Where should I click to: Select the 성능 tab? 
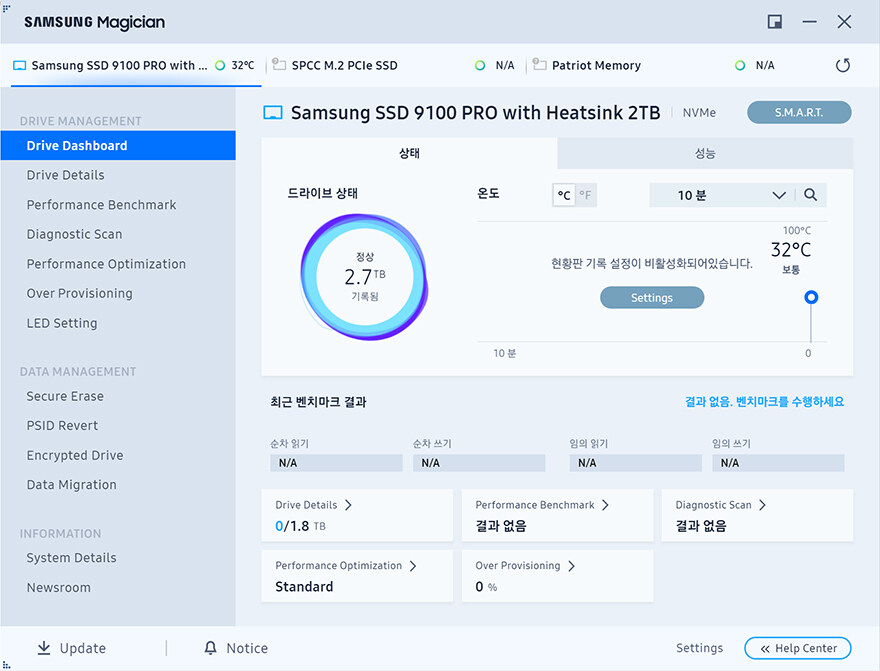point(705,153)
